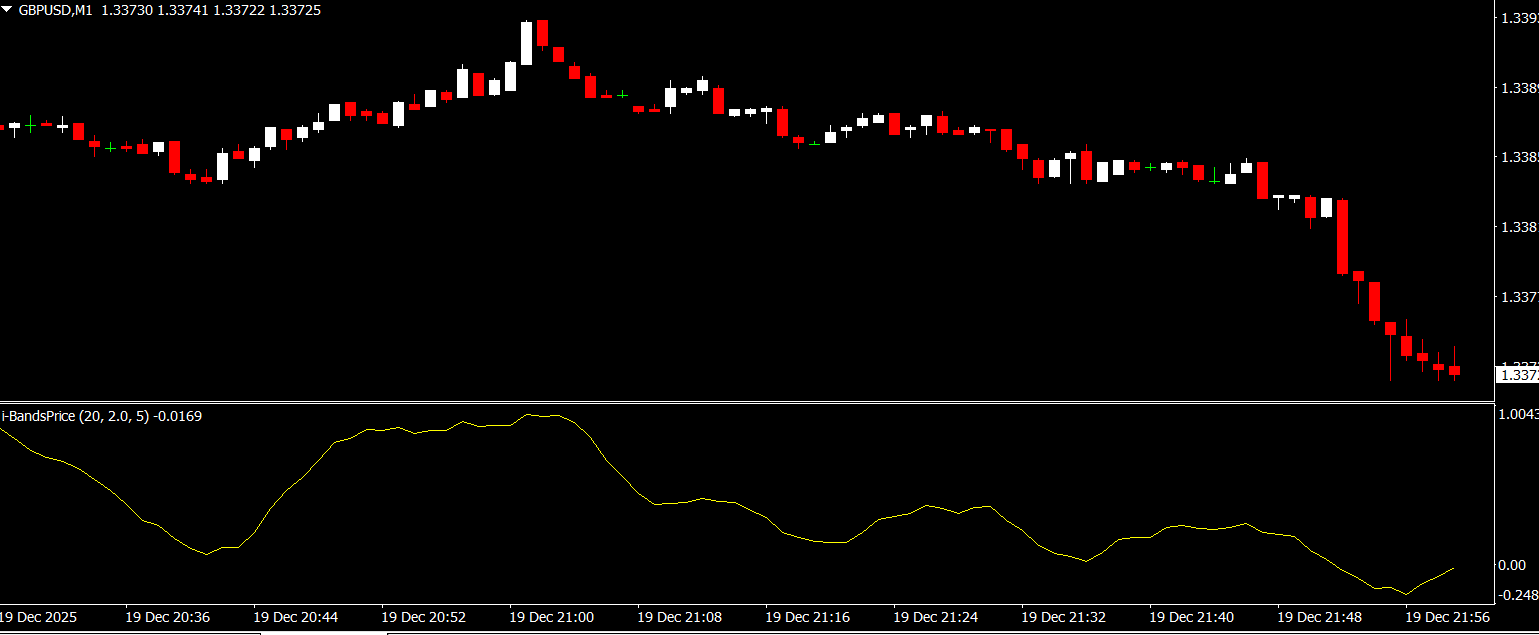Click the divider between chart and indicator window
The image size is (1539, 635).
(x=745, y=402)
